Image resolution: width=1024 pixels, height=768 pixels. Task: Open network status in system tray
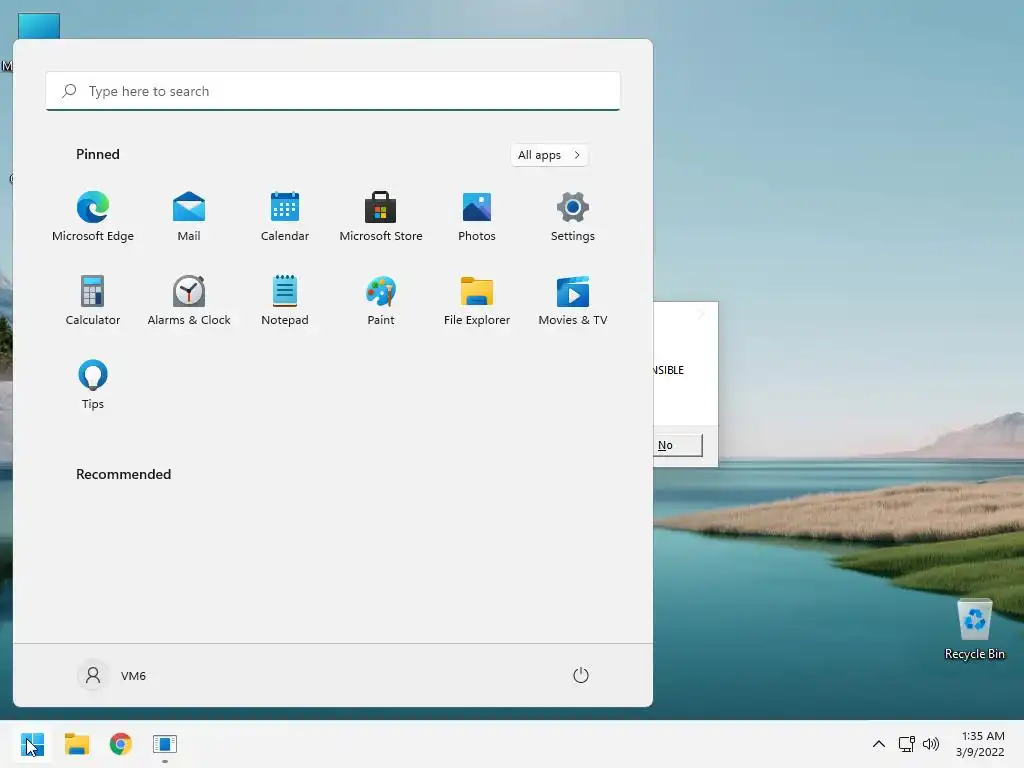click(906, 744)
